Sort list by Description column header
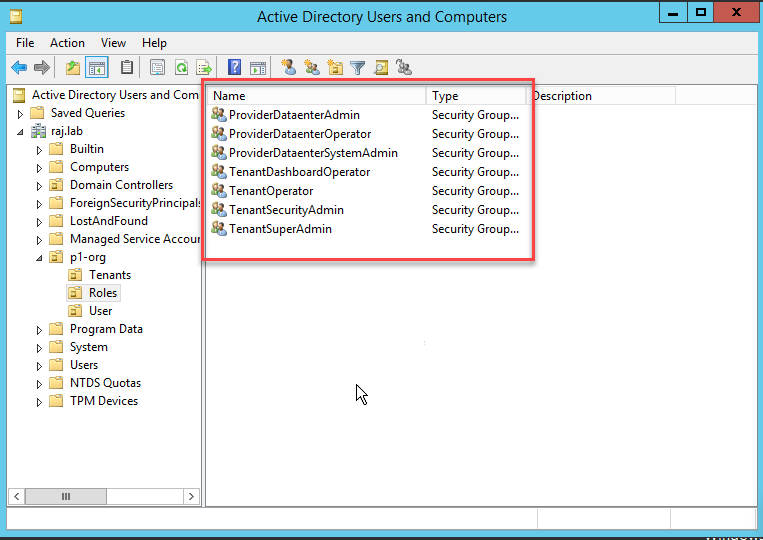 pos(601,96)
